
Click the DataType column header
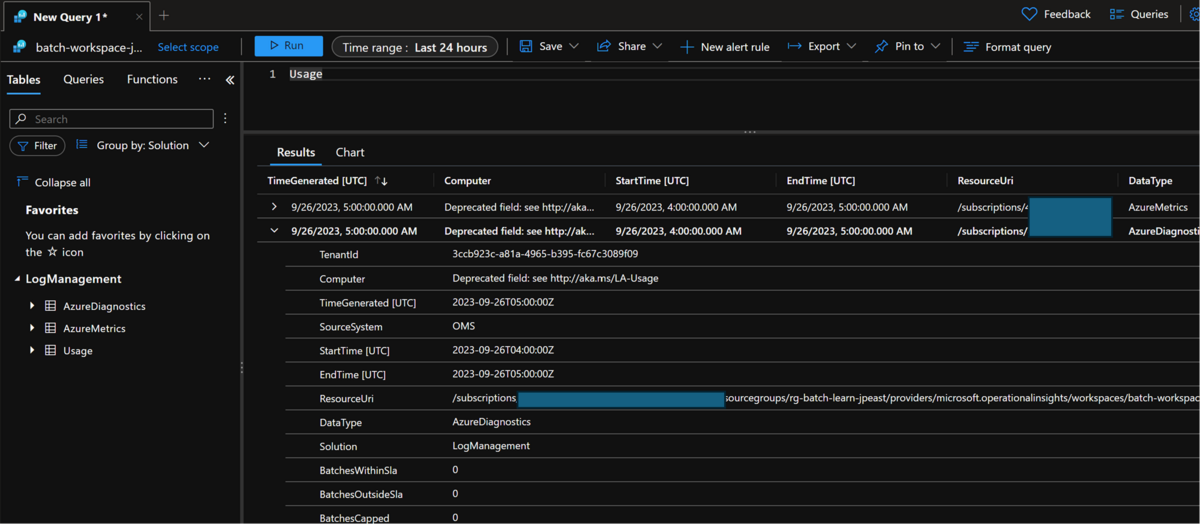(x=1150, y=181)
